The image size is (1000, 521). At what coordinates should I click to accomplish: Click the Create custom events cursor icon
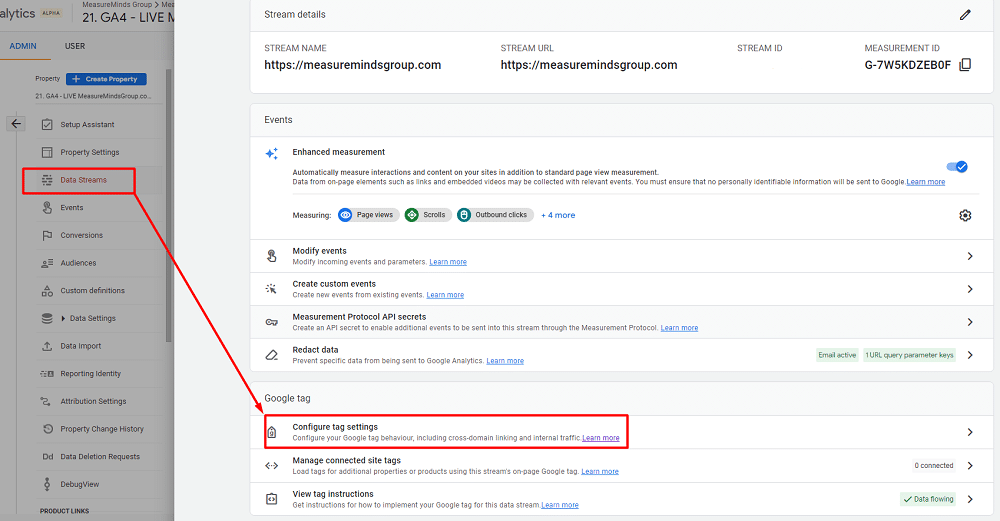click(x=271, y=289)
